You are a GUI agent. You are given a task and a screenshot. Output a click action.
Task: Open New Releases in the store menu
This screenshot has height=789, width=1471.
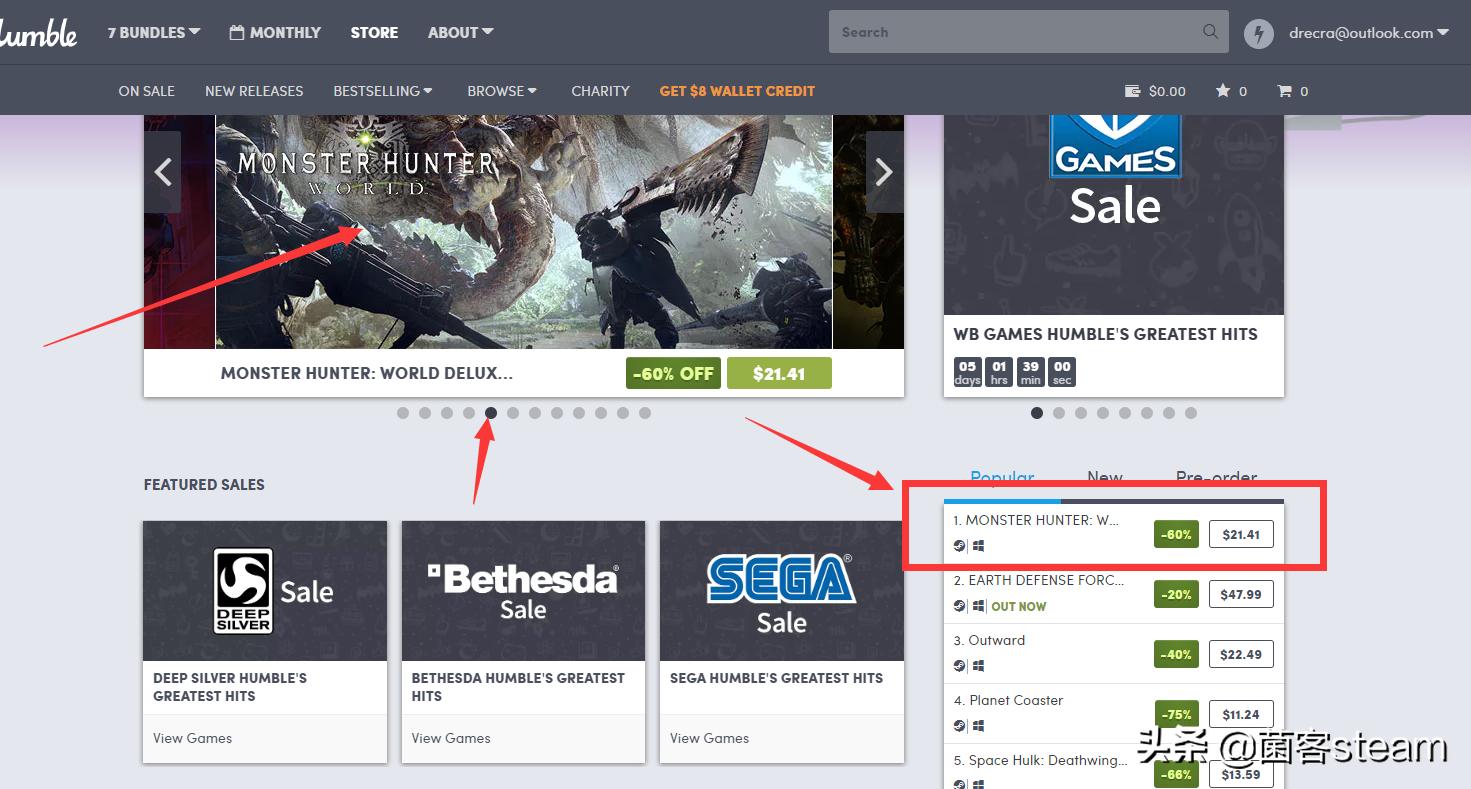click(x=254, y=91)
